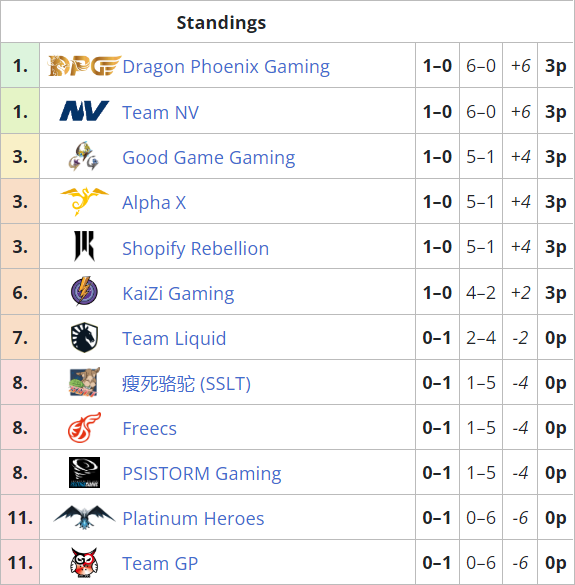Click the Dragon Phoenix Gaming DPG logo
The width and height of the screenshot is (575, 585).
tap(84, 66)
